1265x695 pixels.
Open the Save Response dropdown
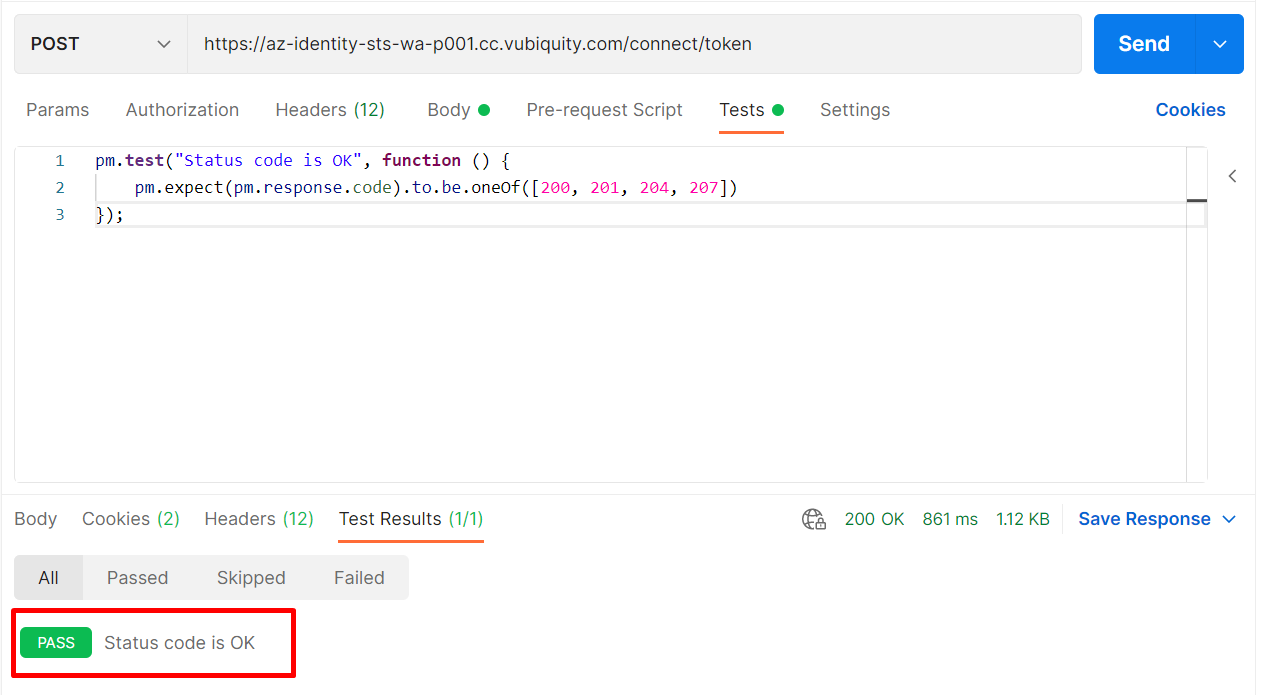click(x=1157, y=519)
